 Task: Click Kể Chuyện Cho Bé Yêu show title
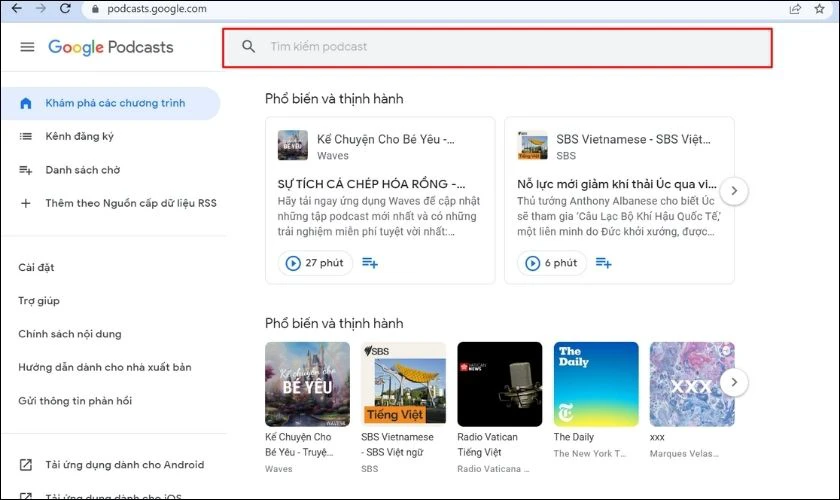pyautogui.click(x=386, y=139)
